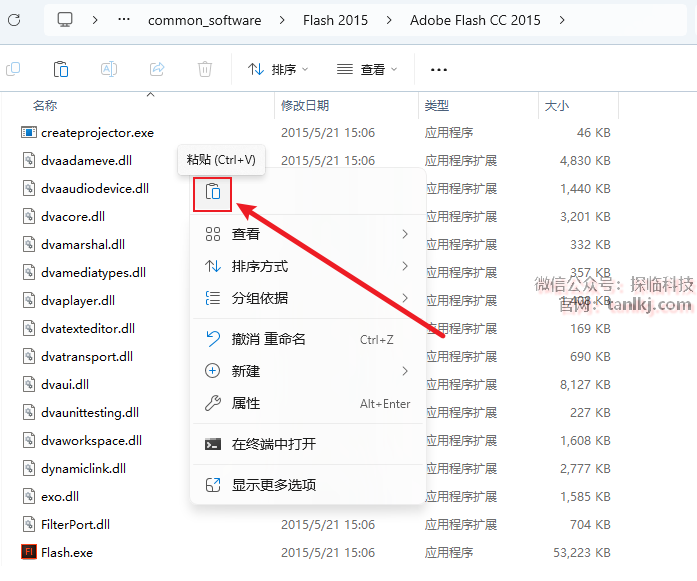697x581 pixels.
Task: Expand chevron after common_software breadcrumb
Action: 282,20
